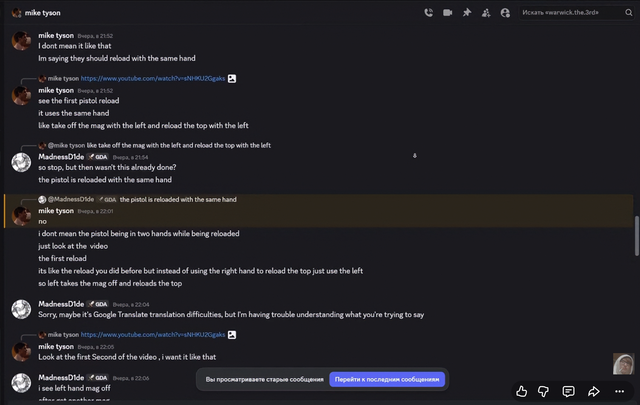The height and width of the screenshot is (405, 640).
Task: Open the comment bubble icon
Action: point(568,392)
